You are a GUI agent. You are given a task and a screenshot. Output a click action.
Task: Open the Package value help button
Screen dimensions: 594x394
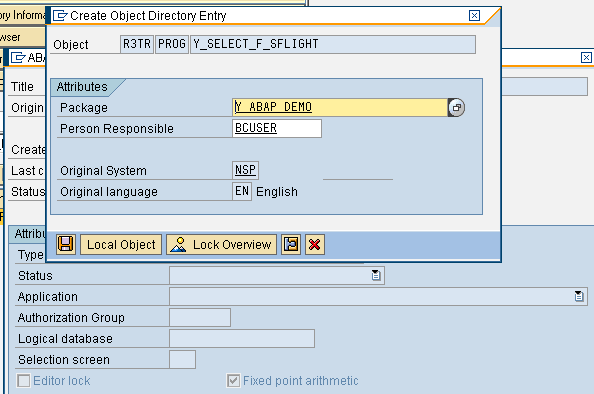click(x=456, y=107)
